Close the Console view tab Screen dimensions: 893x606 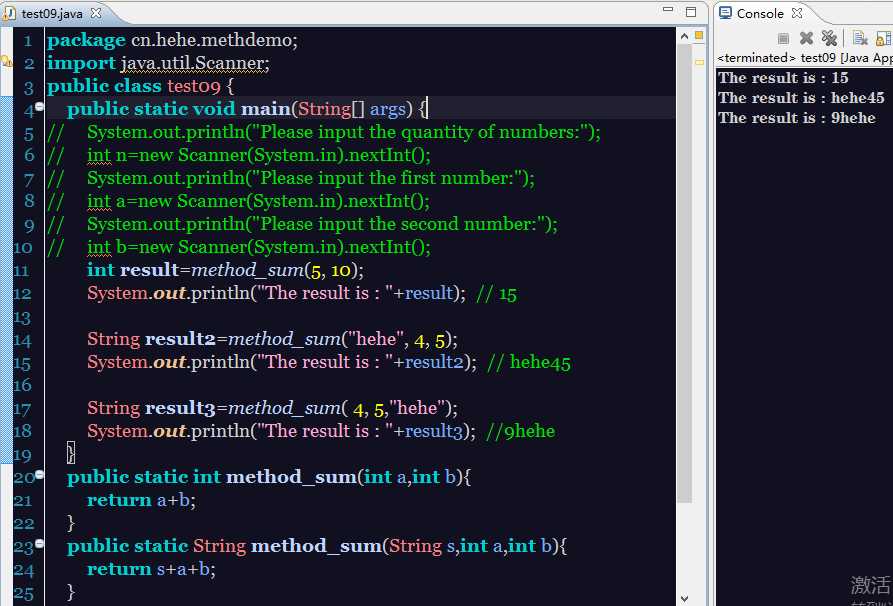click(x=797, y=13)
